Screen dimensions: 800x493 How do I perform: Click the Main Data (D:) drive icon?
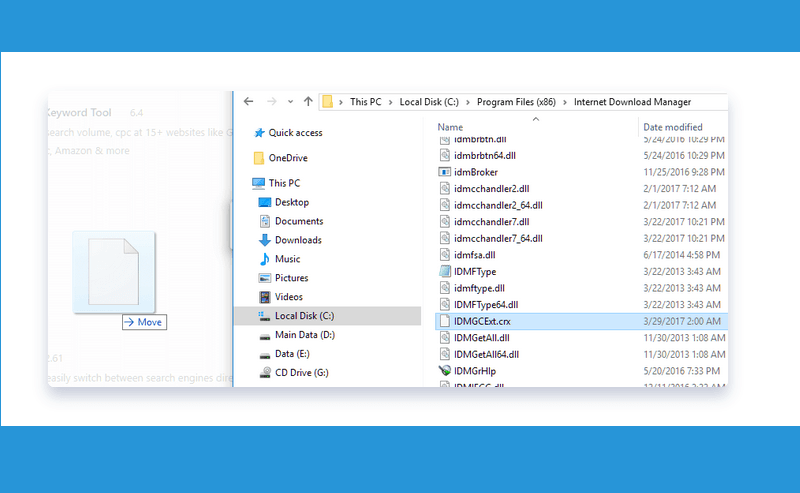coord(264,336)
